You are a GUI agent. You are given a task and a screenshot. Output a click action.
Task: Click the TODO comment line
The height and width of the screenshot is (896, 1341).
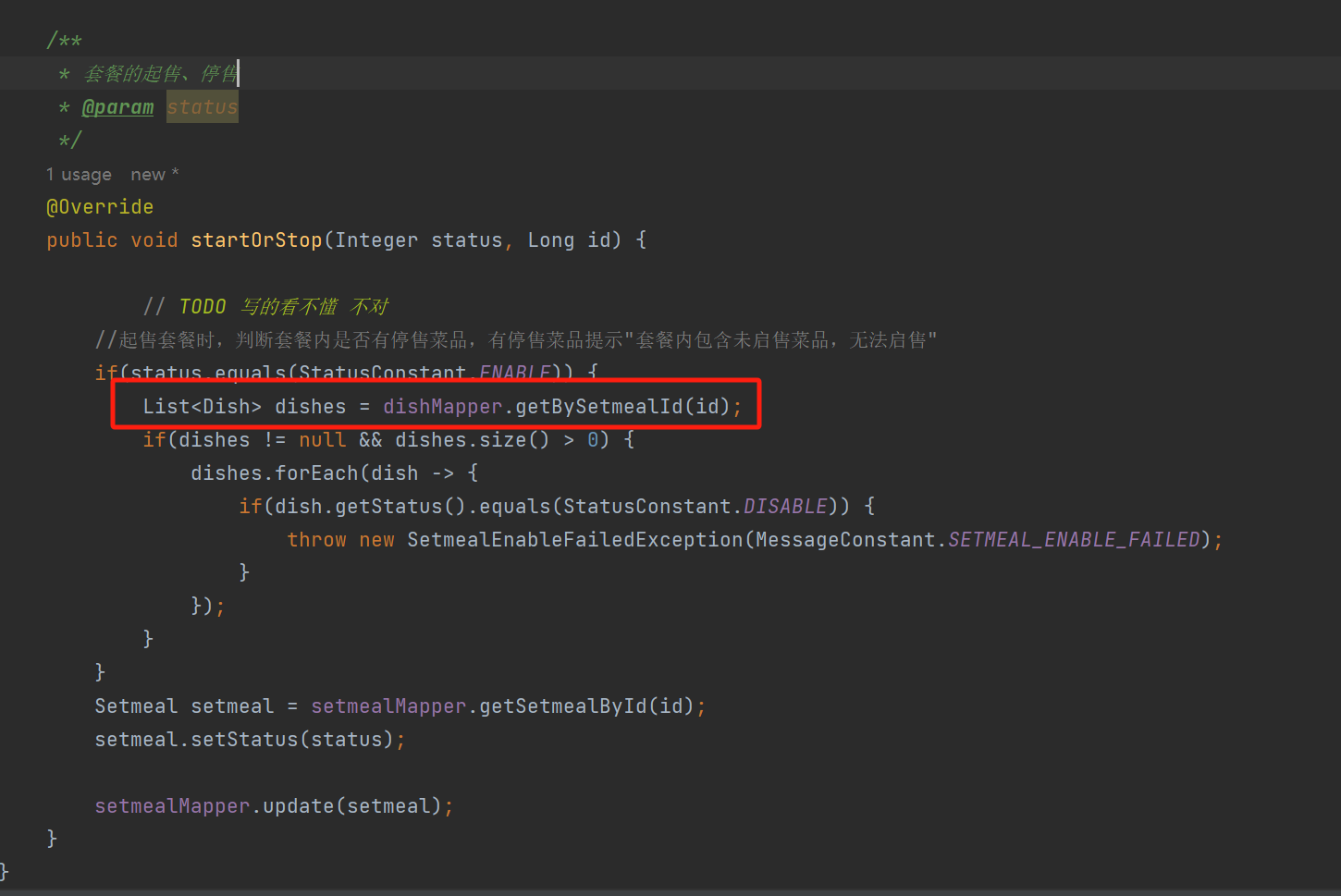[x=266, y=307]
